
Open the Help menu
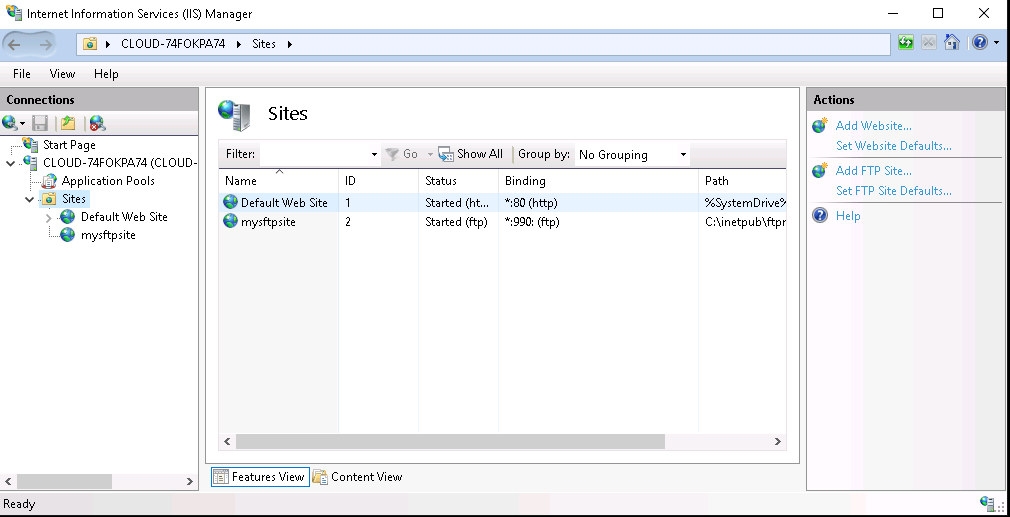pyautogui.click(x=106, y=74)
